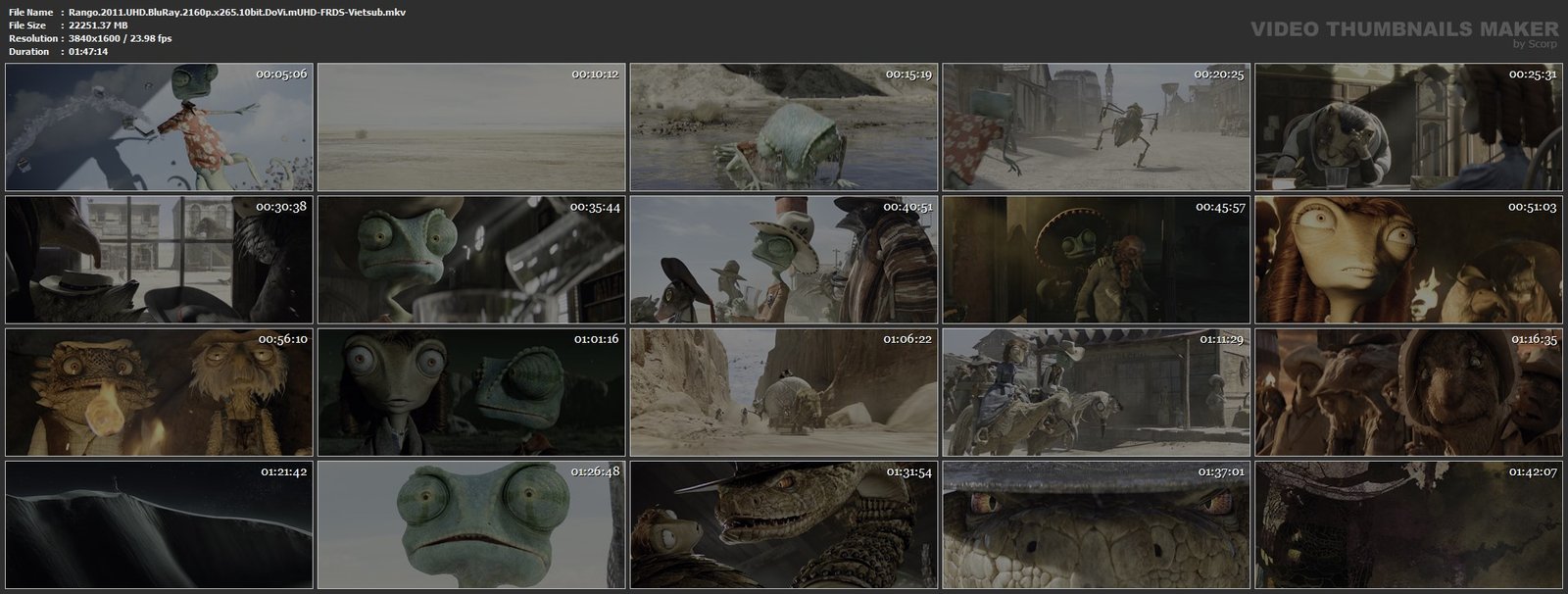Image resolution: width=1568 pixels, height=594 pixels.
Task: Select the rattlesnake thumbnail stamped 01:31:54
Action: click(x=784, y=524)
